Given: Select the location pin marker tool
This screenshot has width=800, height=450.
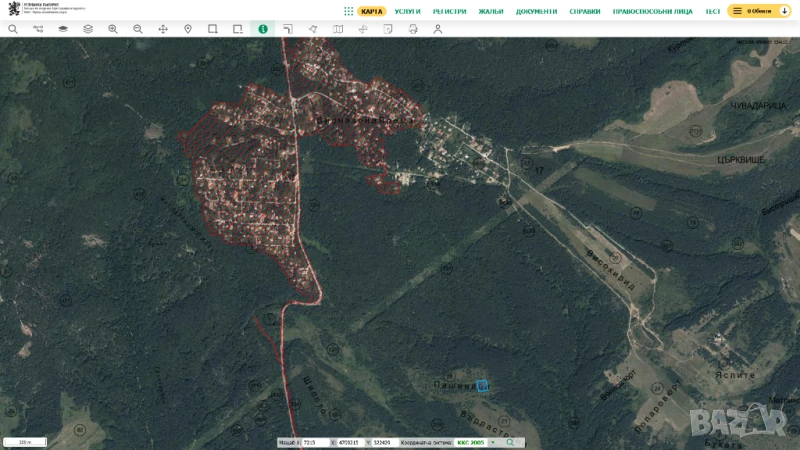Looking at the screenshot, I should tap(188, 29).
